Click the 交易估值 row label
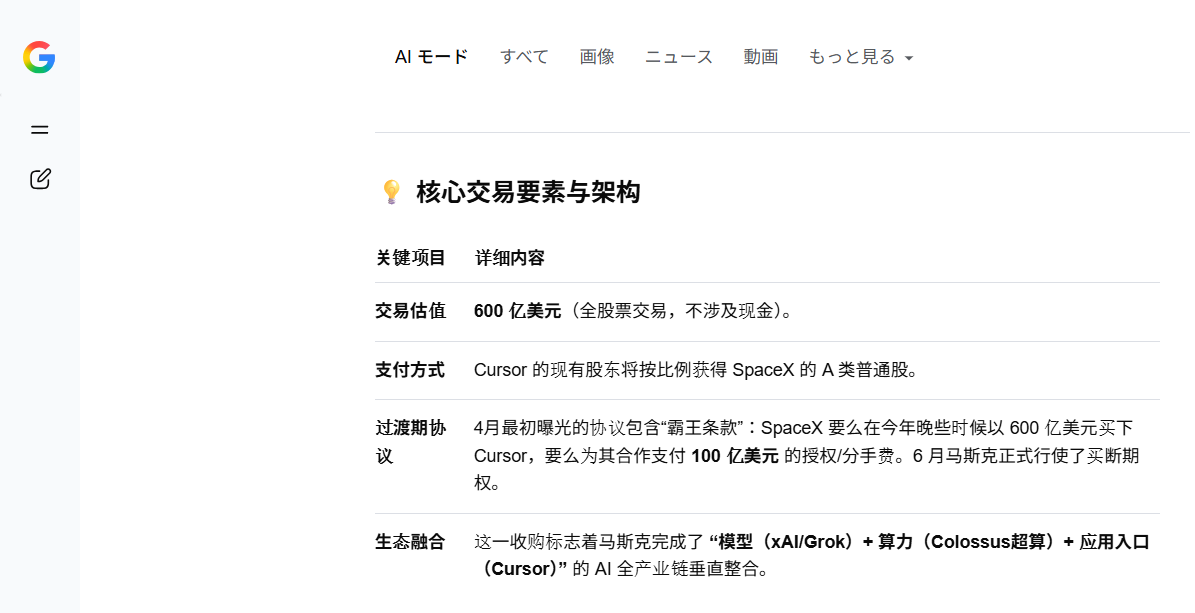 tap(410, 311)
